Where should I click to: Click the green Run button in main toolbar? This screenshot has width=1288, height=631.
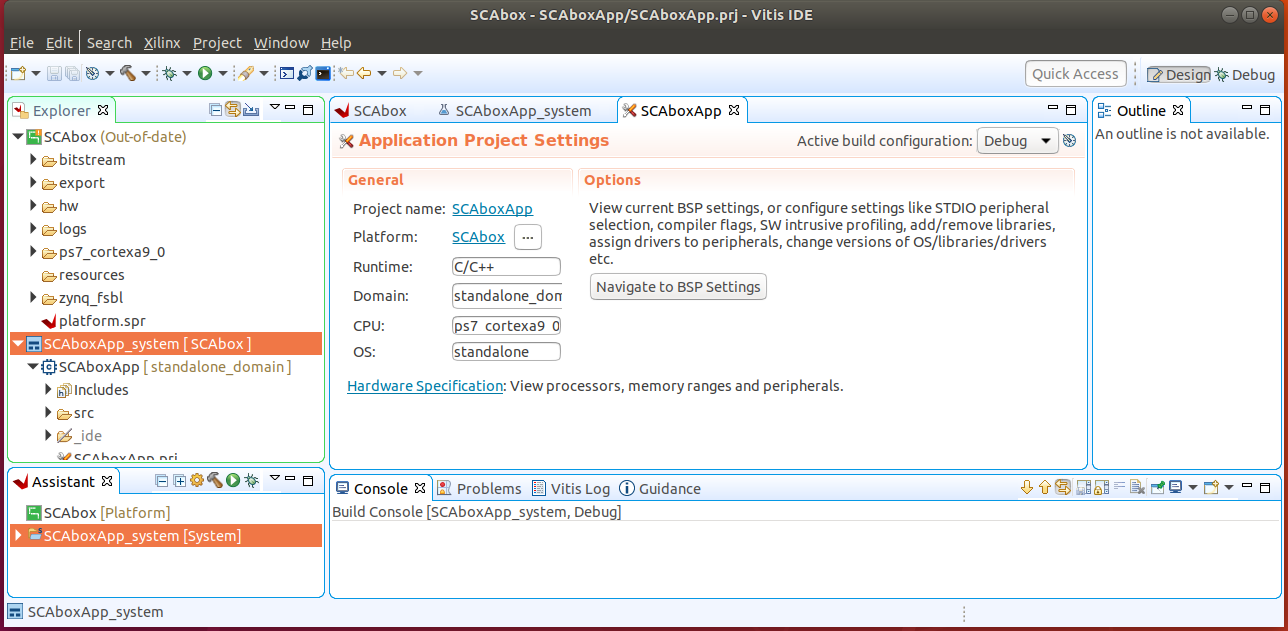pos(205,73)
